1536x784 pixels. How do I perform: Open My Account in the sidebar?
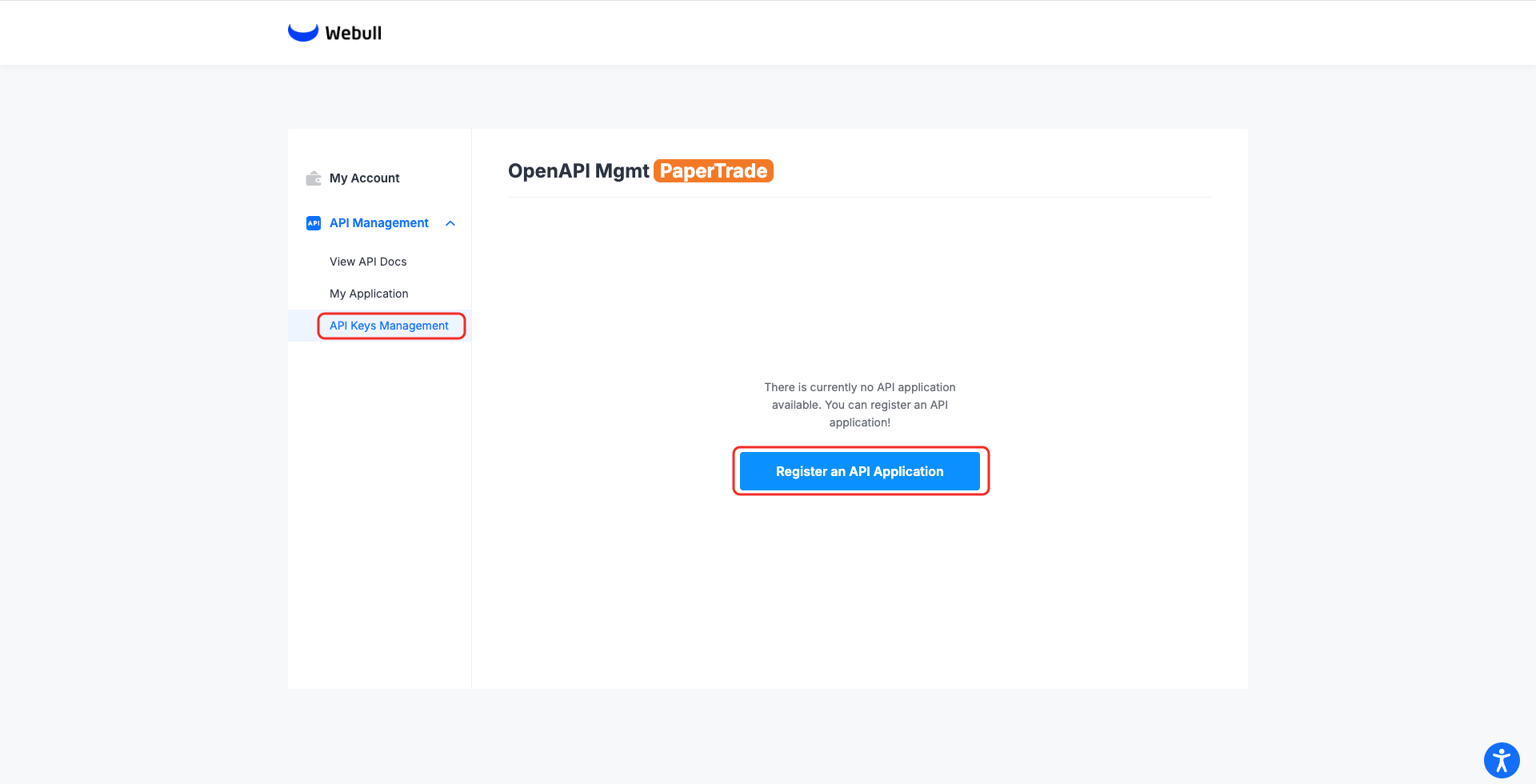(364, 178)
